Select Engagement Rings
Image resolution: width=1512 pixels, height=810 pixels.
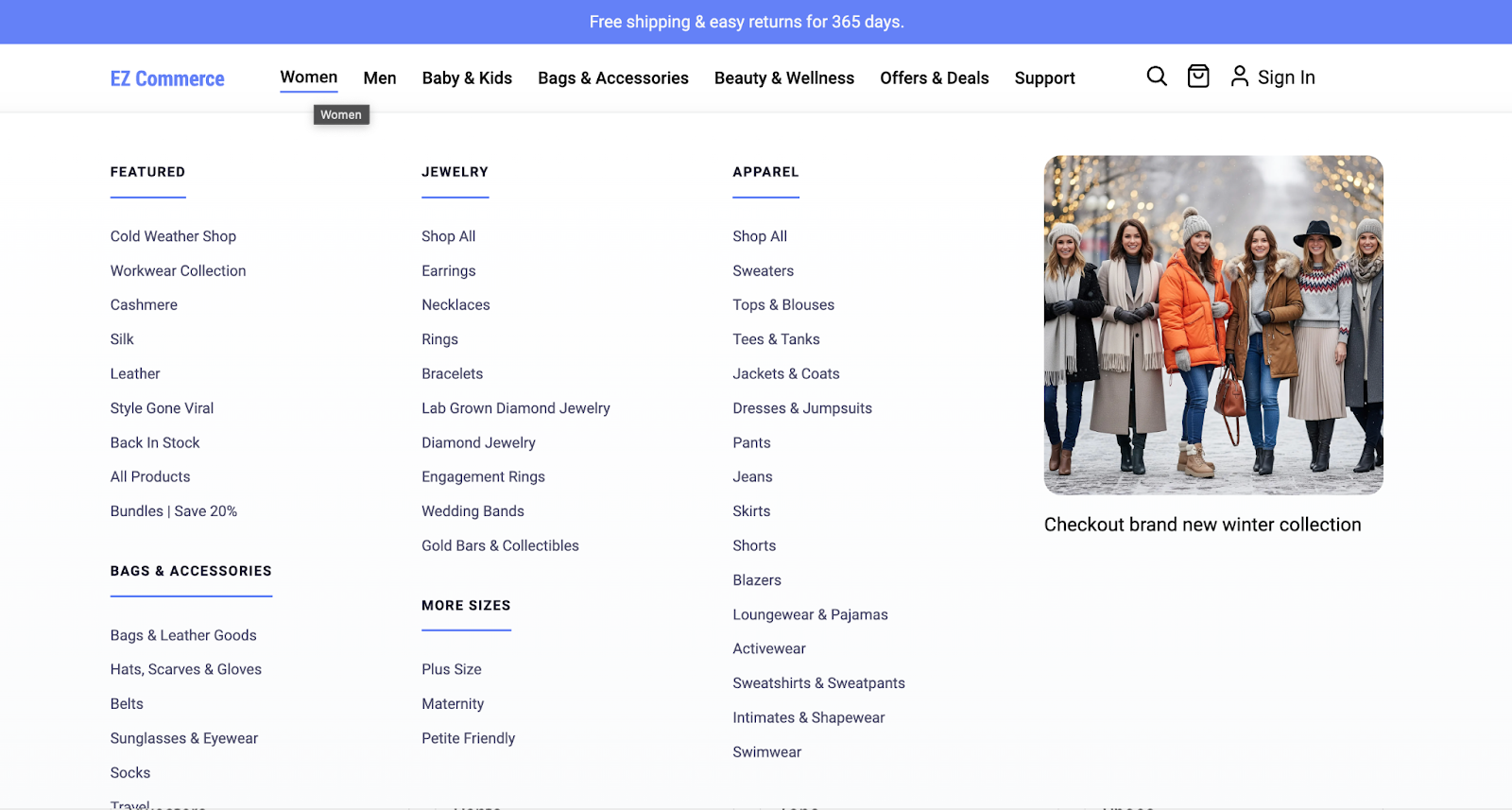483,476
